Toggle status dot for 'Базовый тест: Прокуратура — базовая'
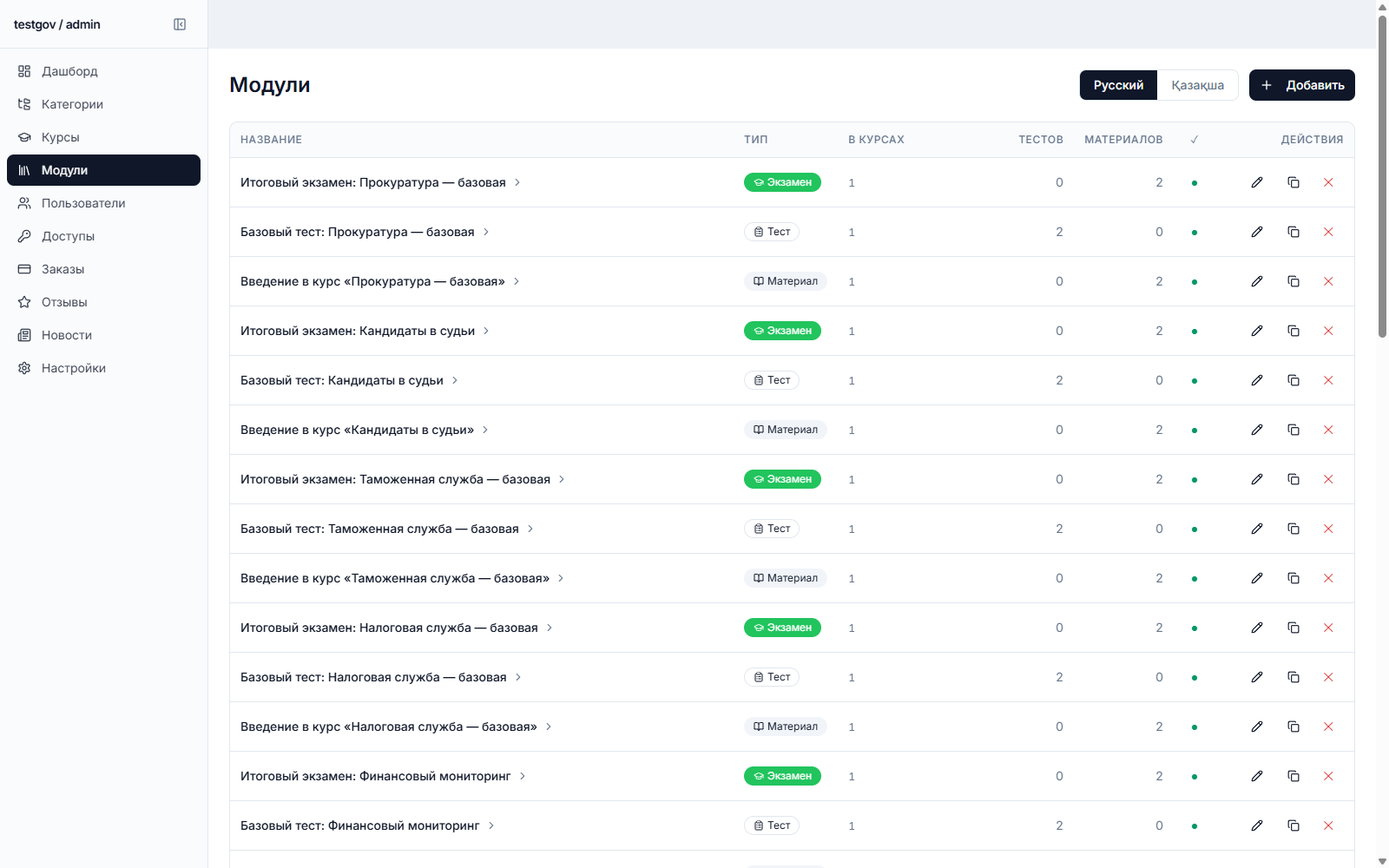The width and height of the screenshot is (1389, 868). click(x=1195, y=233)
